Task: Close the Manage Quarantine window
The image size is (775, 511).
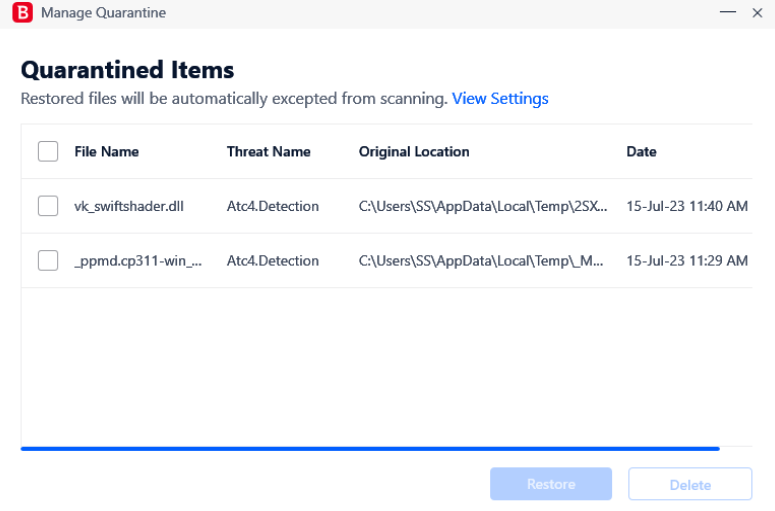Action: 757,13
